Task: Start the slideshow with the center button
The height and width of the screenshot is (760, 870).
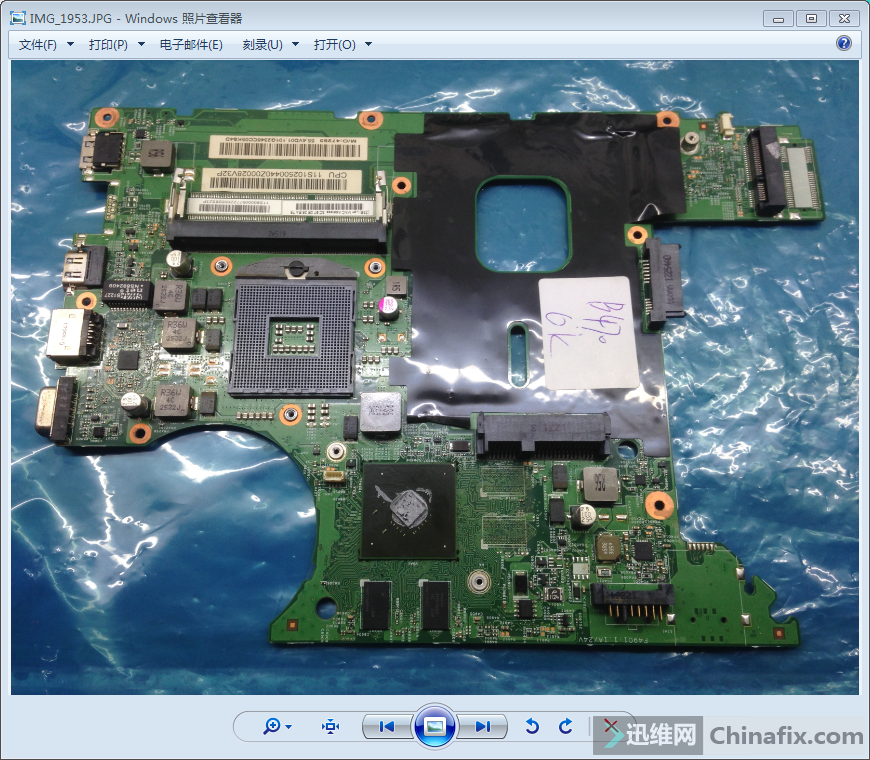Action: (x=435, y=727)
